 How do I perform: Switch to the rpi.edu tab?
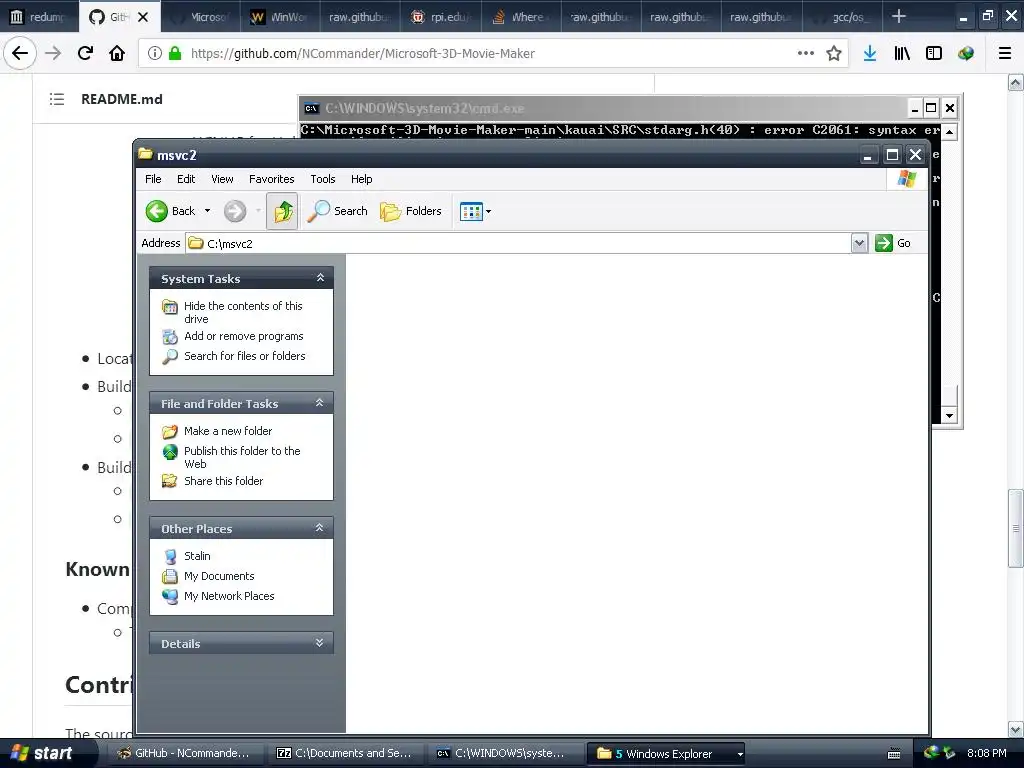click(x=441, y=17)
